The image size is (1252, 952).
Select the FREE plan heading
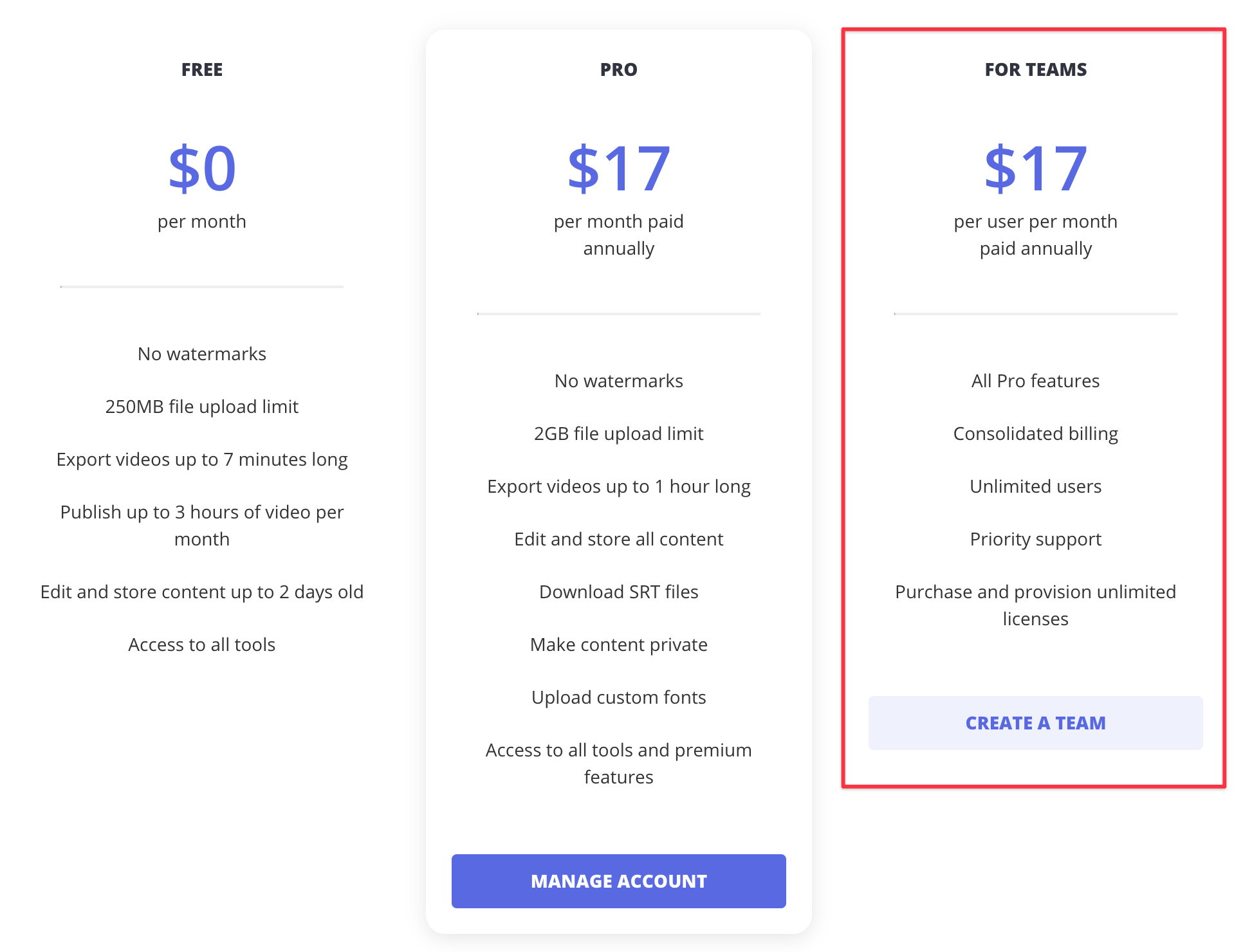coord(202,69)
